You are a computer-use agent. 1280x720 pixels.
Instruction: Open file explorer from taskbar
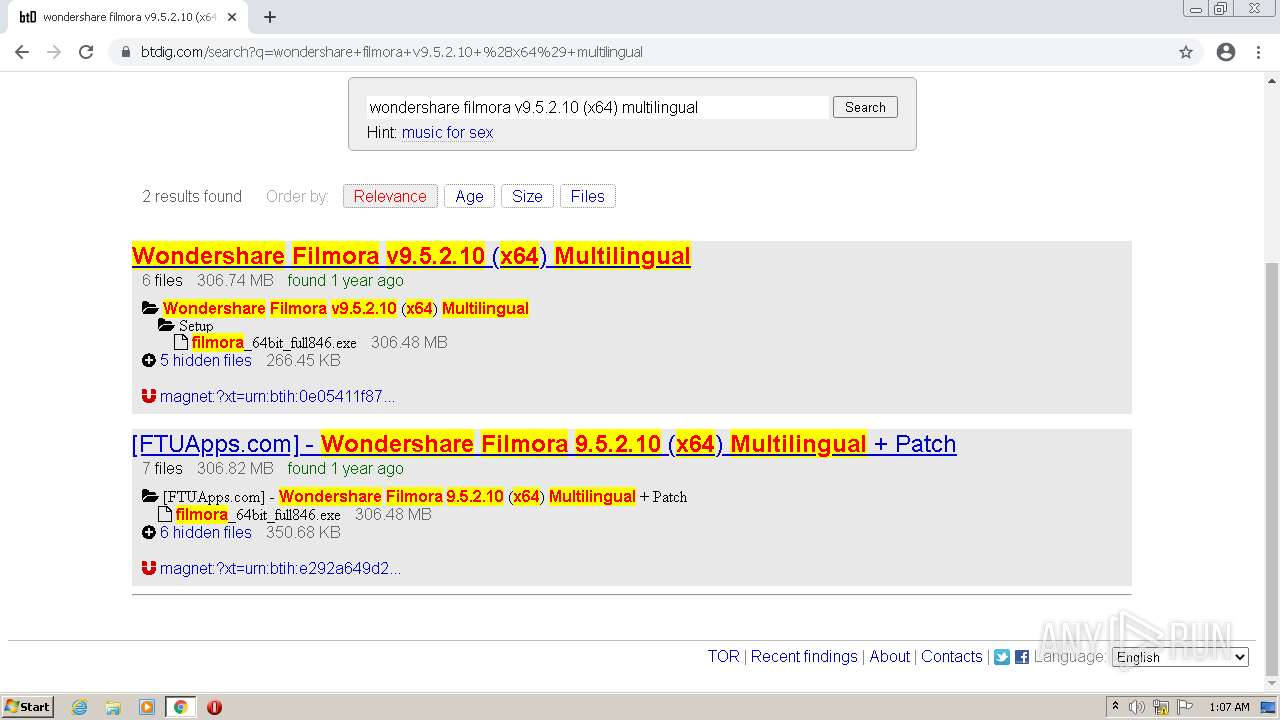[x=113, y=707]
